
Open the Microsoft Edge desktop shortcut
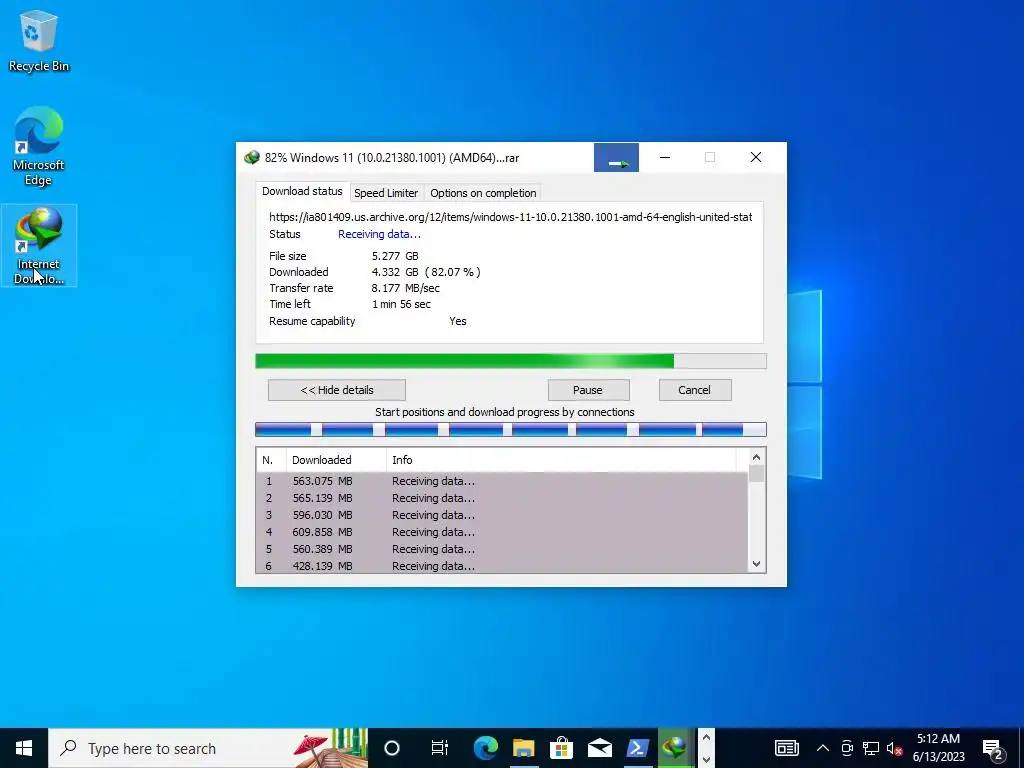[39, 146]
